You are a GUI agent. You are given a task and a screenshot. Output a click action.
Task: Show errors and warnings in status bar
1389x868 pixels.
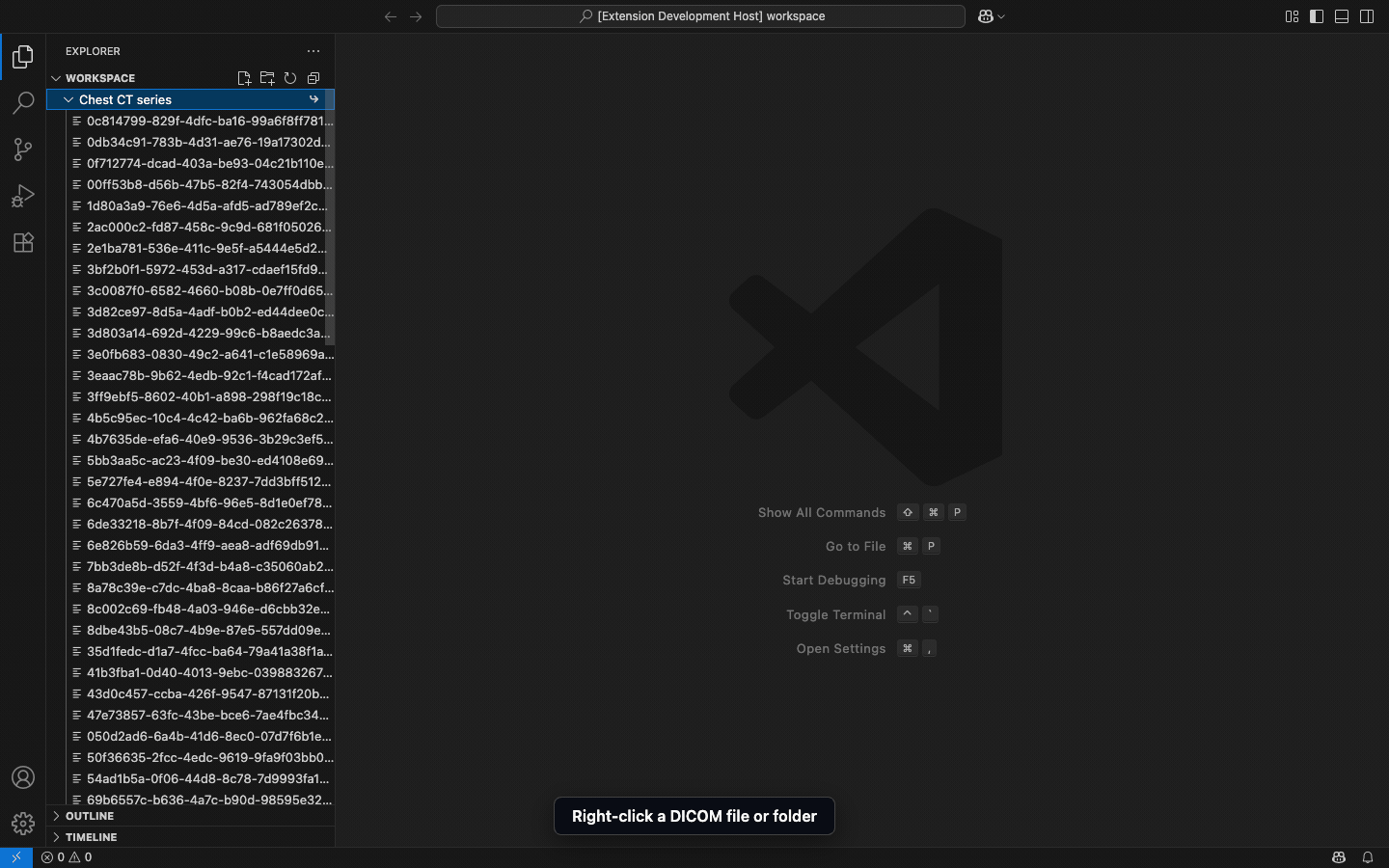point(67,857)
